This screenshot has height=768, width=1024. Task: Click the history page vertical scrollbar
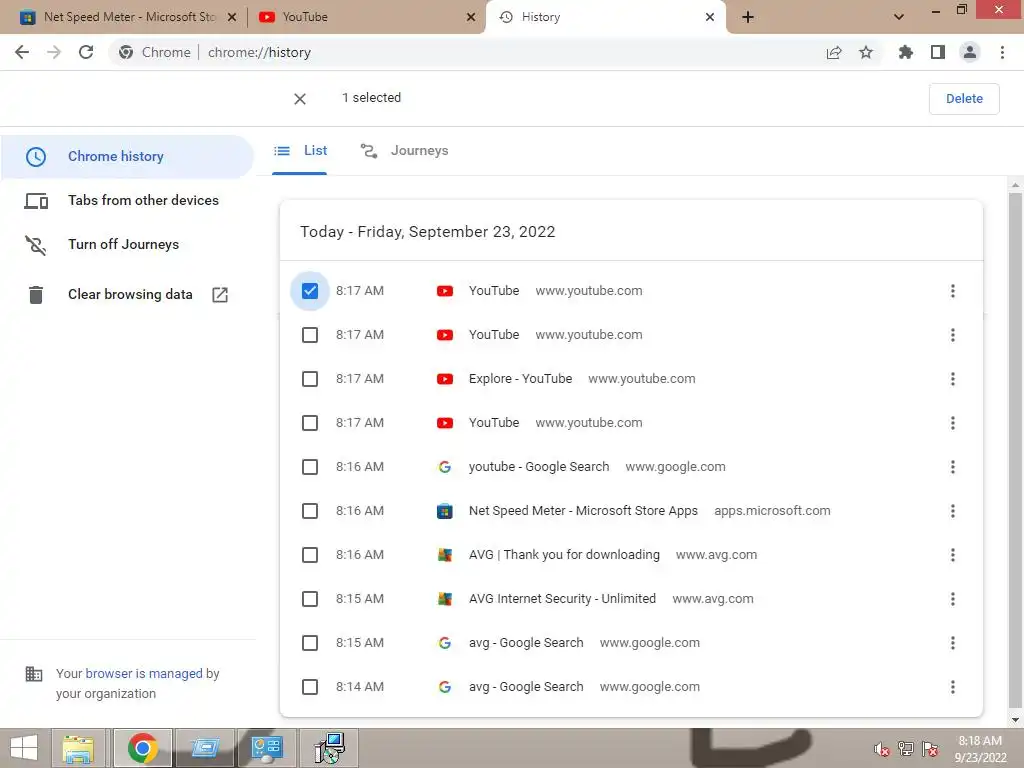(1015, 451)
